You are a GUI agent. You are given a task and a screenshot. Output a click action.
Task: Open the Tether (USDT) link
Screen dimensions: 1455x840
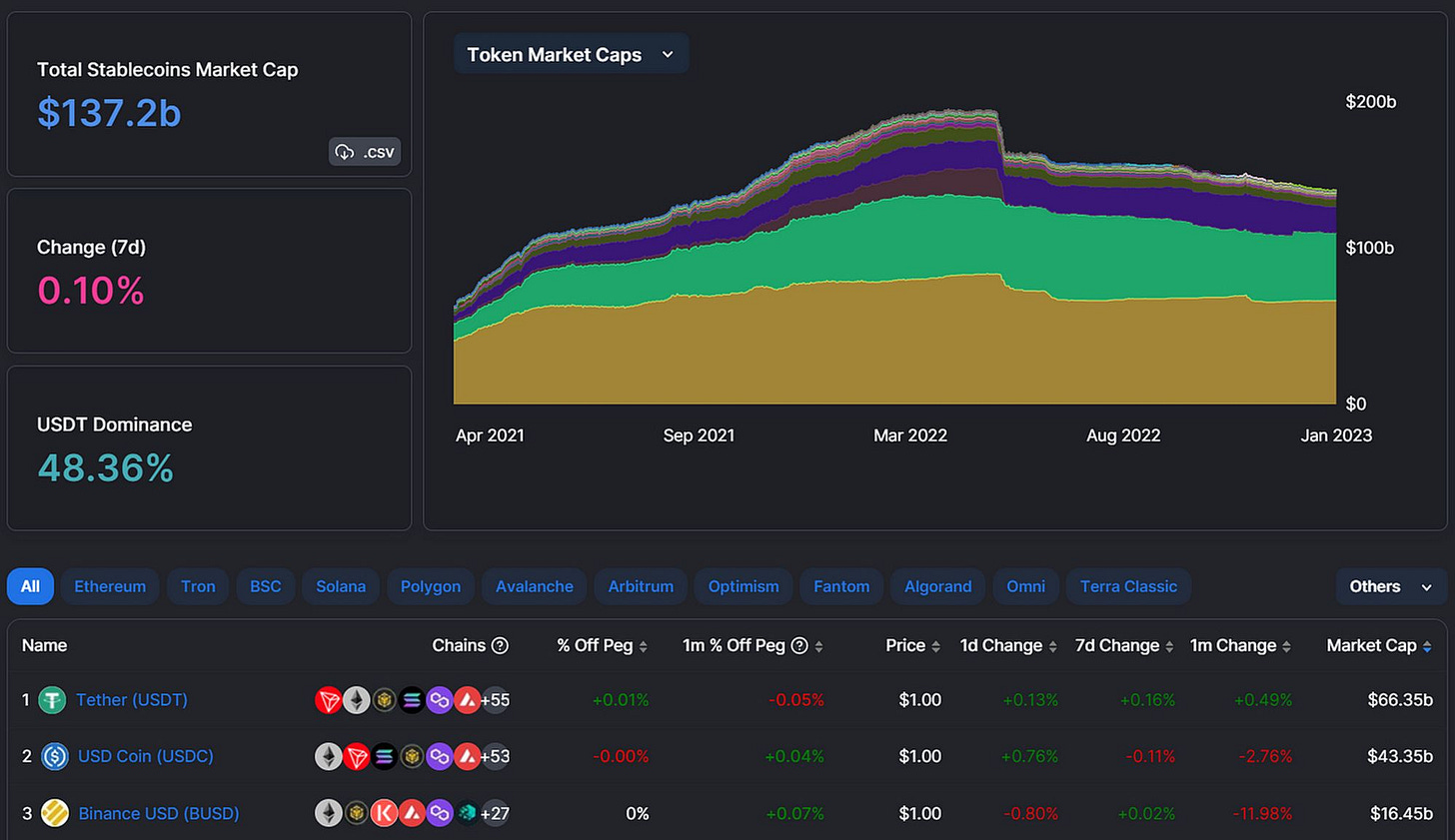132,700
